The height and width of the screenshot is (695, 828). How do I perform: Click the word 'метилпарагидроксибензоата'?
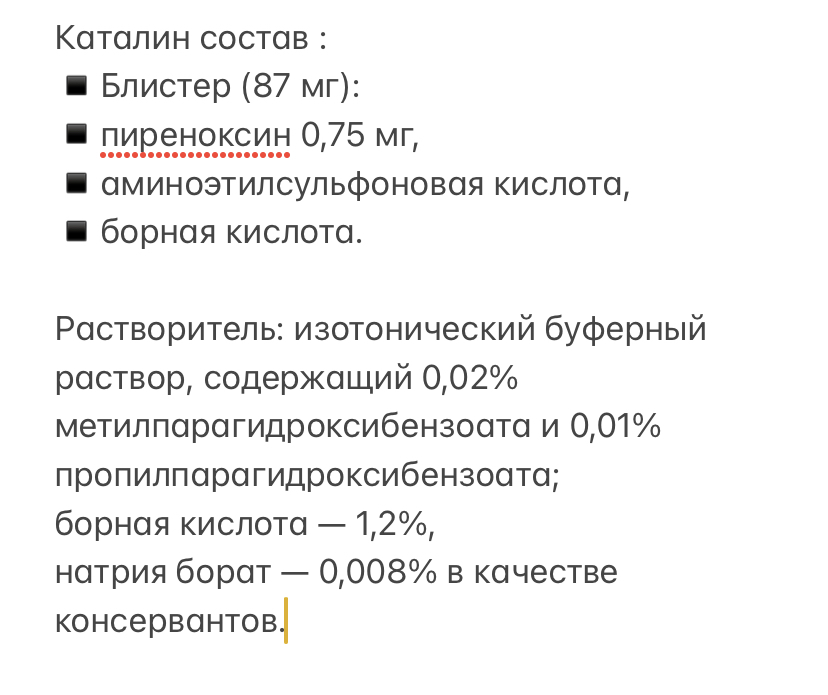tap(293, 427)
